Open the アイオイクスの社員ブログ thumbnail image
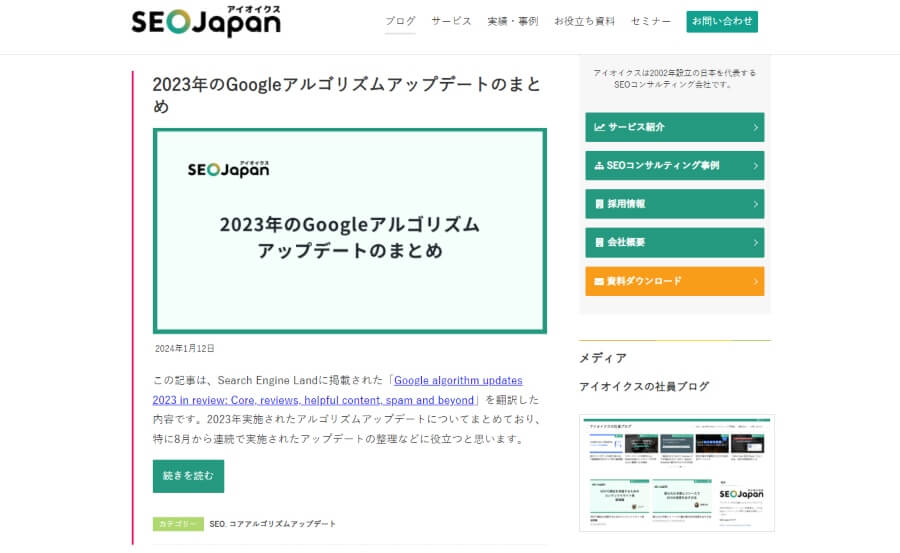Viewport: 900px width, 553px height. pos(677,473)
